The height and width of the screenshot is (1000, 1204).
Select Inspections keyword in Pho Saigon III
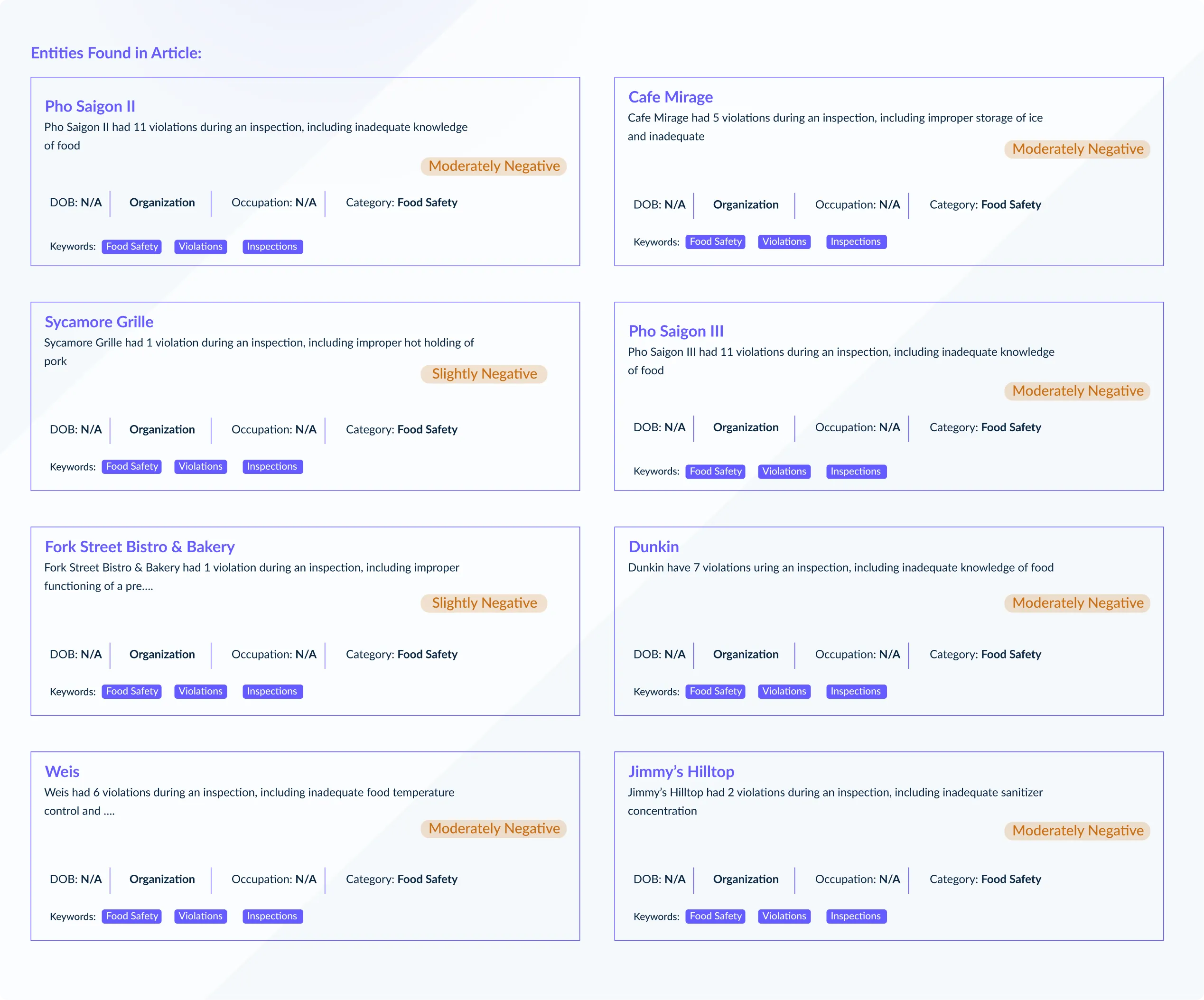pos(856,472)
